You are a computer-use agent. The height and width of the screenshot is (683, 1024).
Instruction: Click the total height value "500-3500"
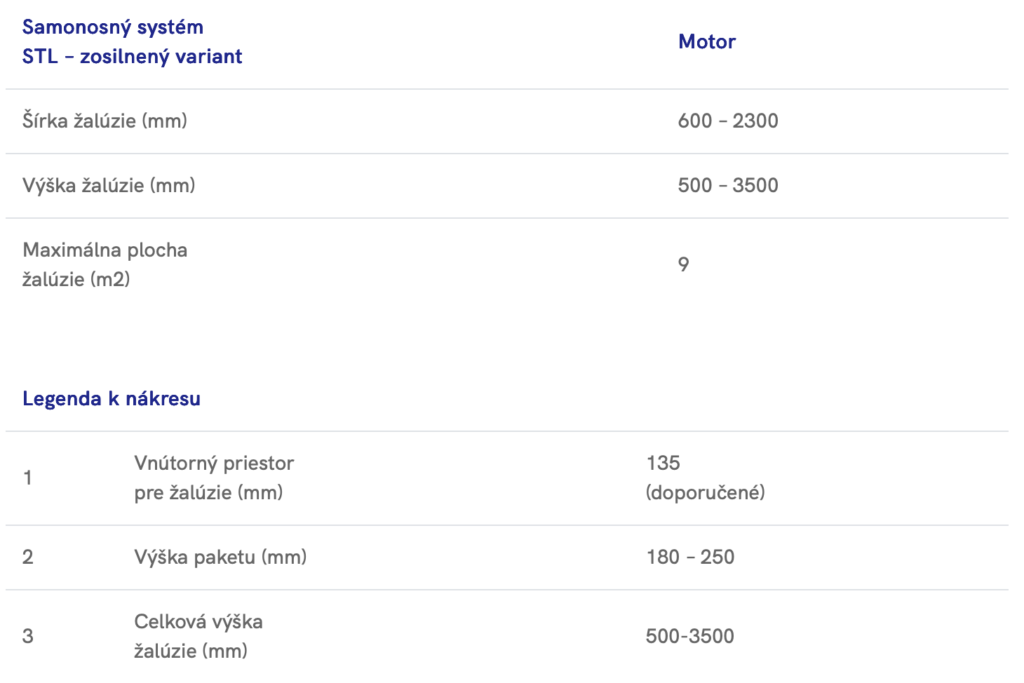pyautogui.click(x=690, y=636)
